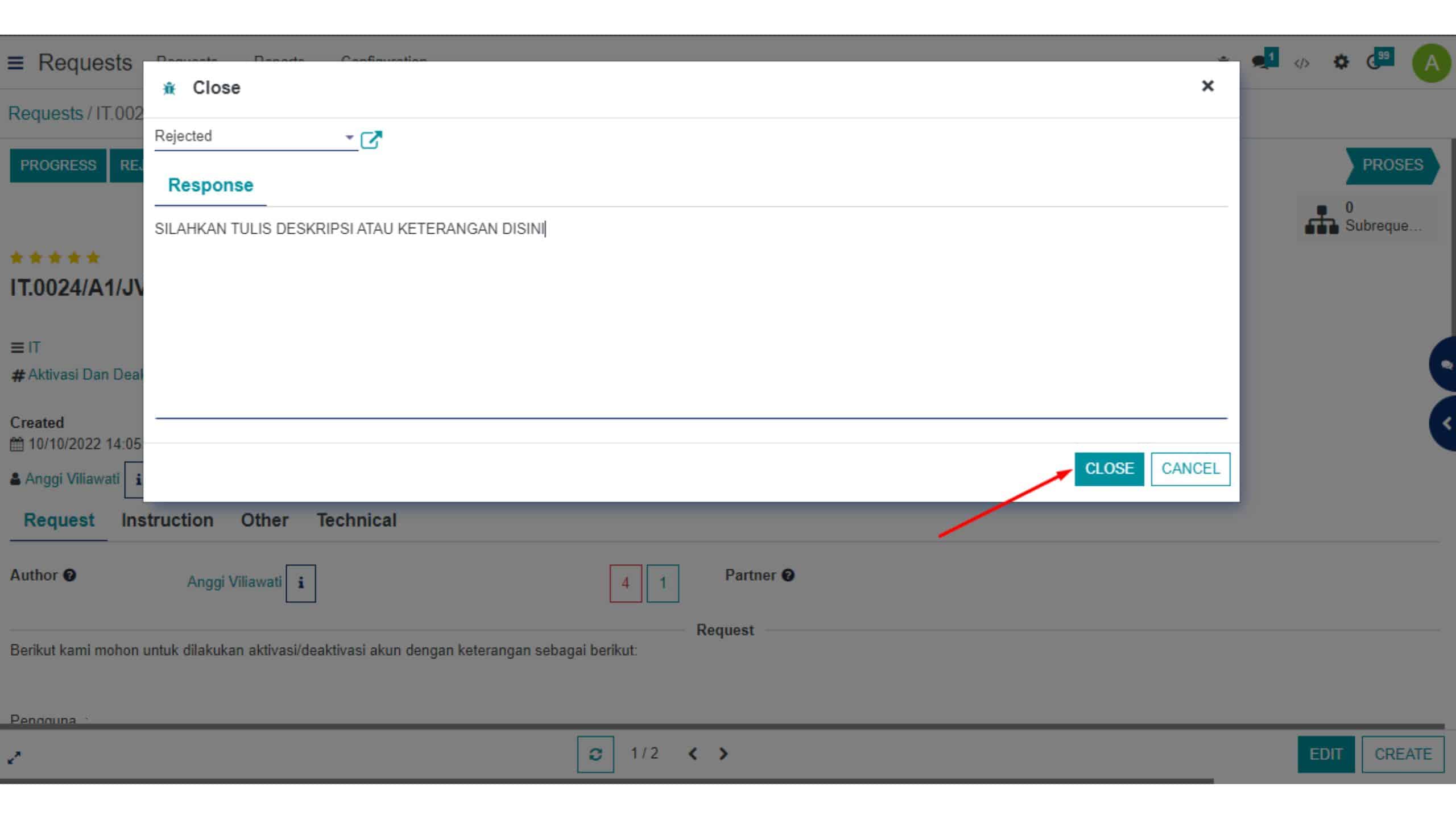Go to the previous record arrow
The image size is (1456, 819).
693,754
